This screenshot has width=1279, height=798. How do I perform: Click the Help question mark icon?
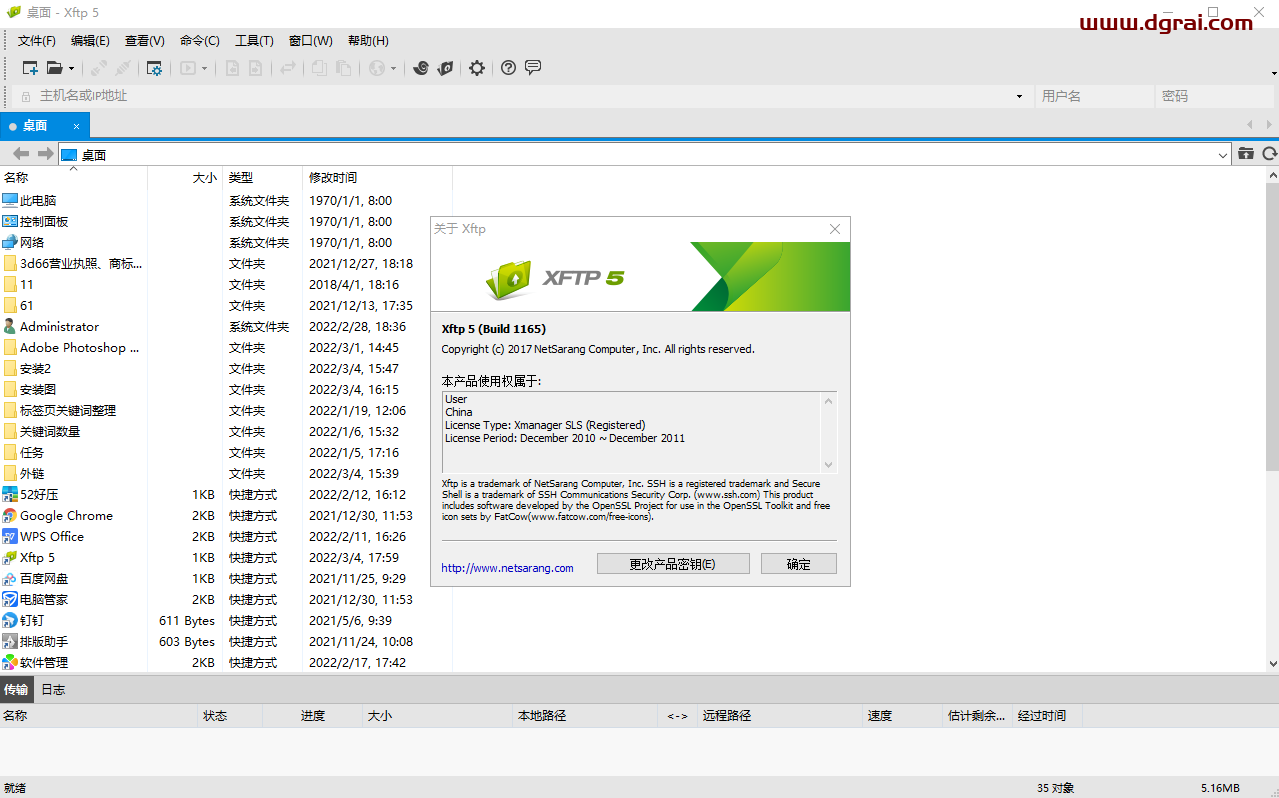tap(509, 68)
